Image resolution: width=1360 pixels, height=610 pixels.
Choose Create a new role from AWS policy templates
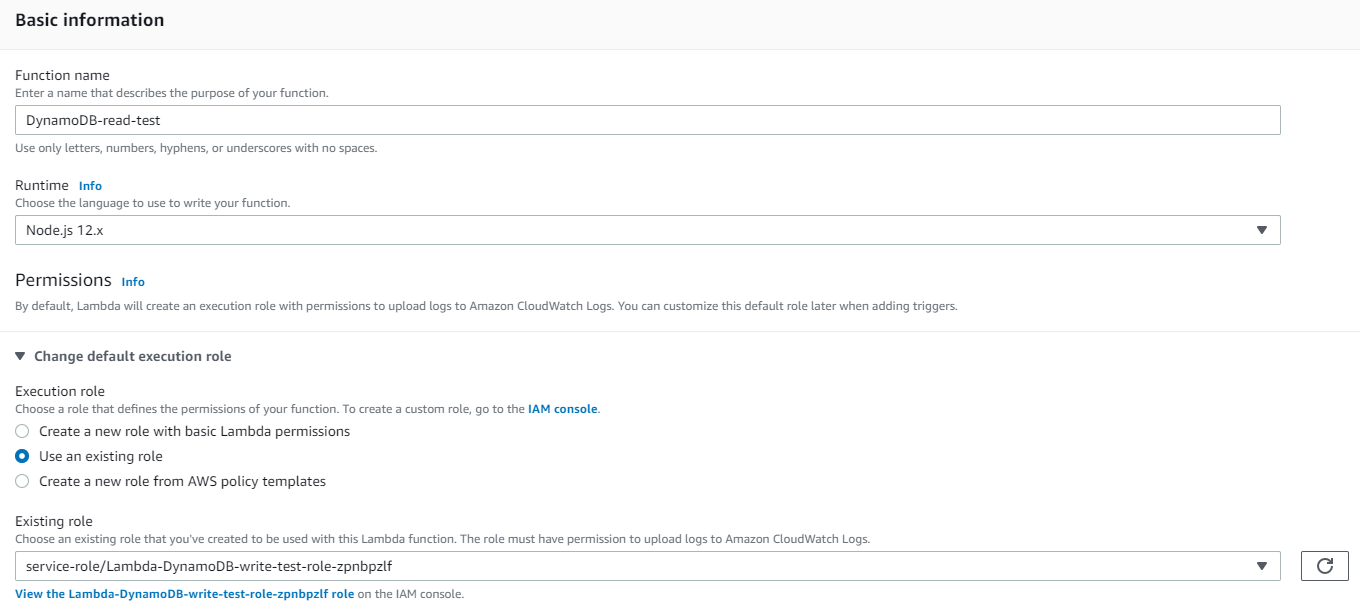point(22,481)
